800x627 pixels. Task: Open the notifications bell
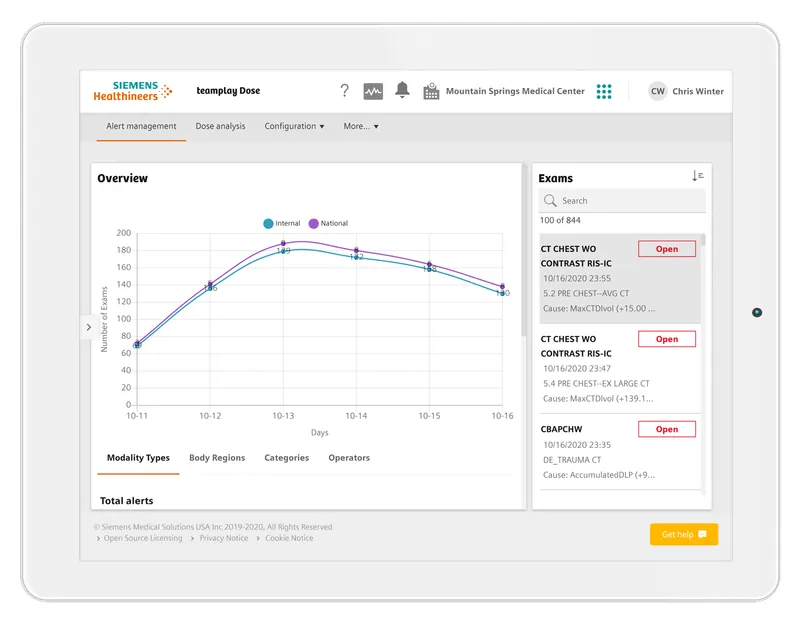point(402,91)
